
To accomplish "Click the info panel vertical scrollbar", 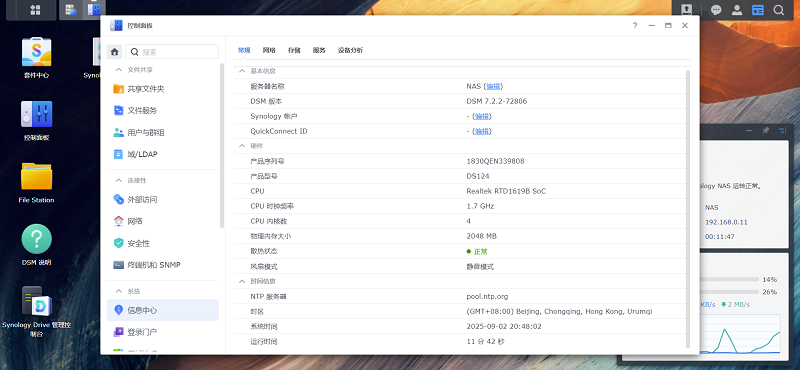I will point(688,209).
